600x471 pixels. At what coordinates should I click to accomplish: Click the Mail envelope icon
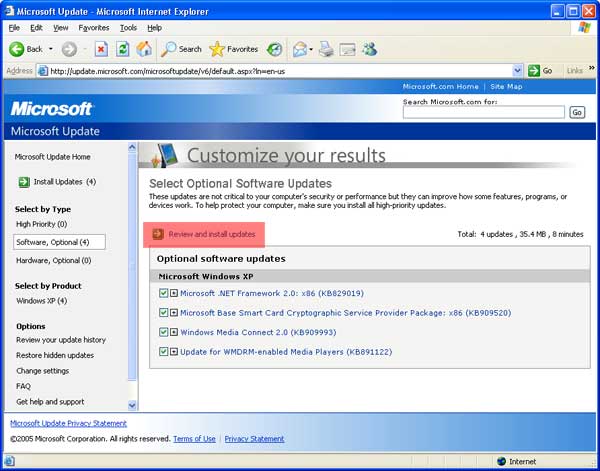tap(300, 49)
